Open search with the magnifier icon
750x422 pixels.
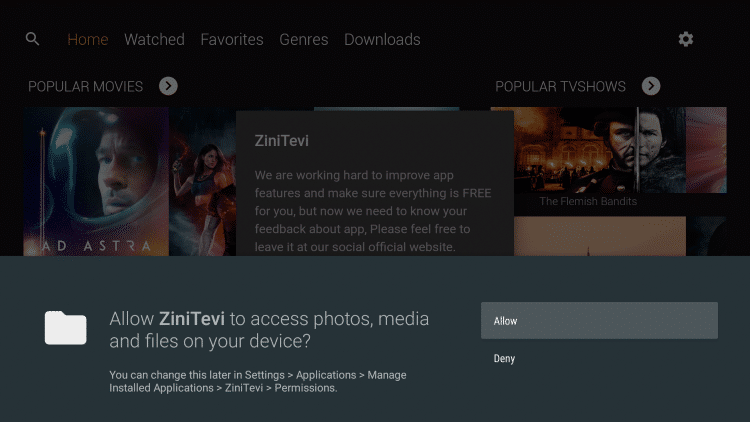(33, 39)
